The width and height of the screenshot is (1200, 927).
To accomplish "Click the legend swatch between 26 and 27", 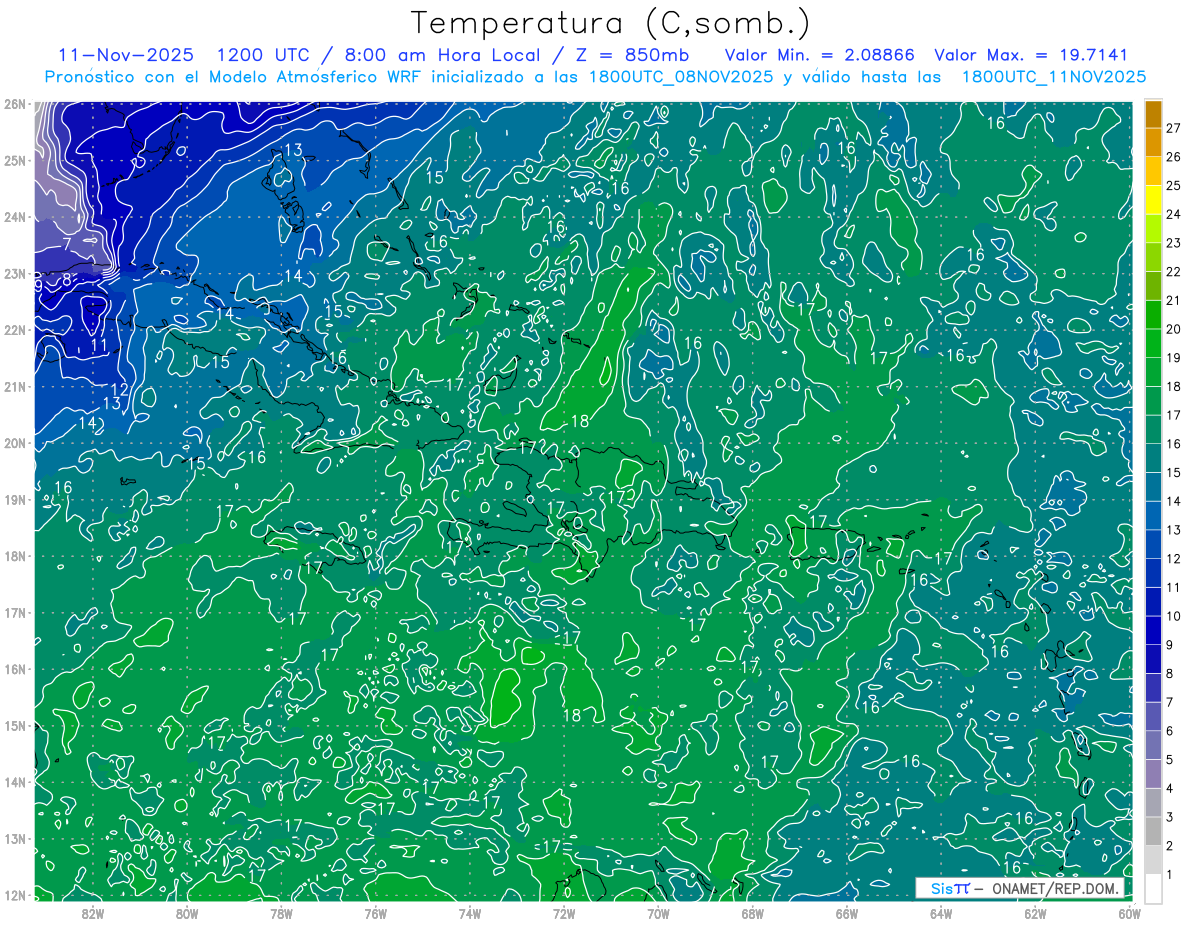I will 1153,143.
